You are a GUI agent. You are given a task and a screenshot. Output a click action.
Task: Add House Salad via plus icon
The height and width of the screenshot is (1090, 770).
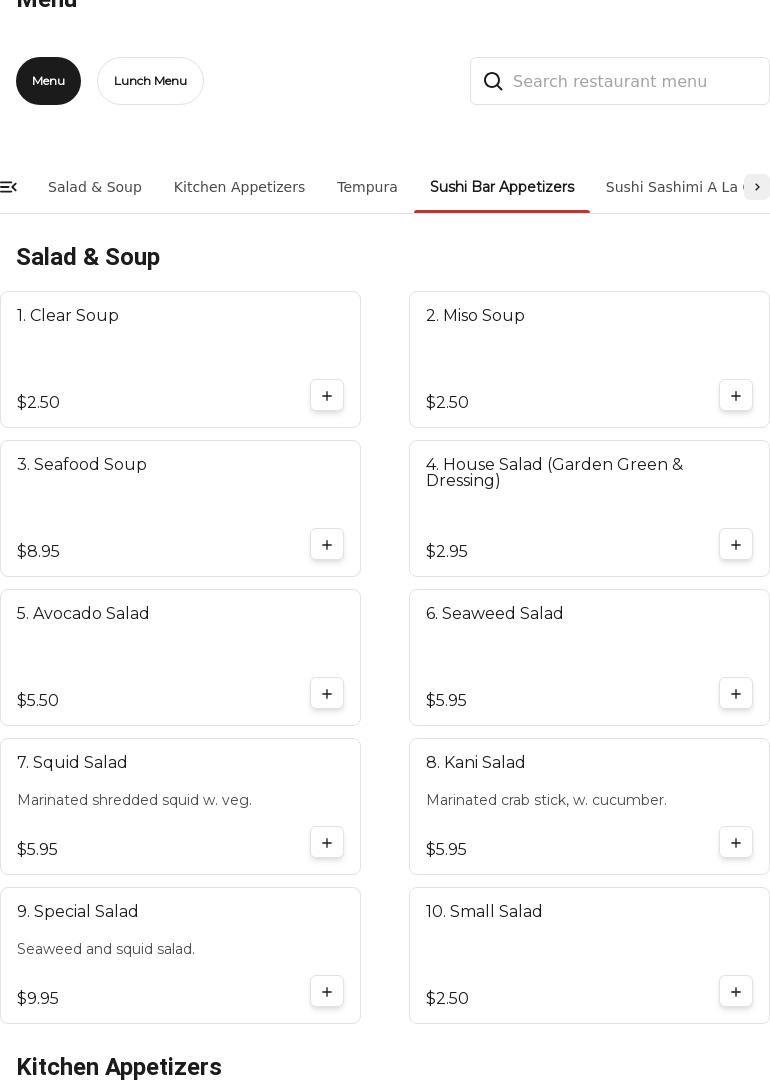(736, 545)
